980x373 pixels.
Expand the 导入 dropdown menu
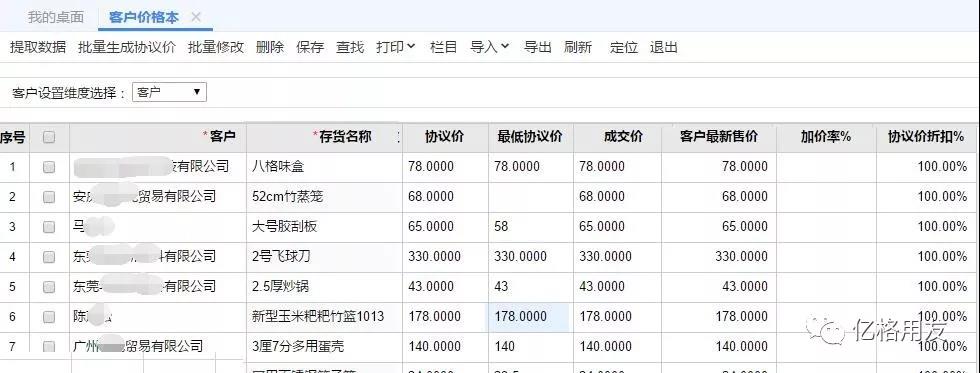coord(490,47)
